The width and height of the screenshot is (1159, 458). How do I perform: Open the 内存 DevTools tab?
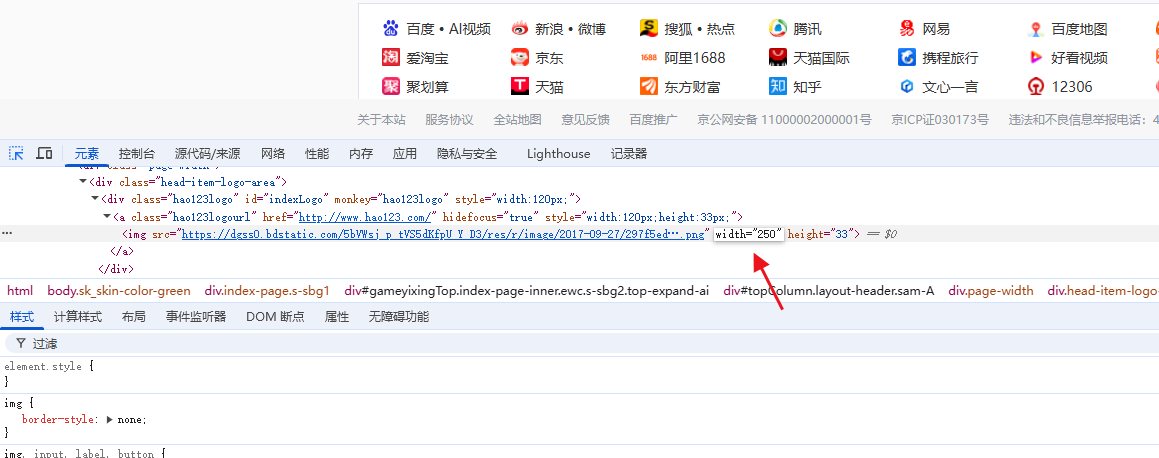point(361,154)
